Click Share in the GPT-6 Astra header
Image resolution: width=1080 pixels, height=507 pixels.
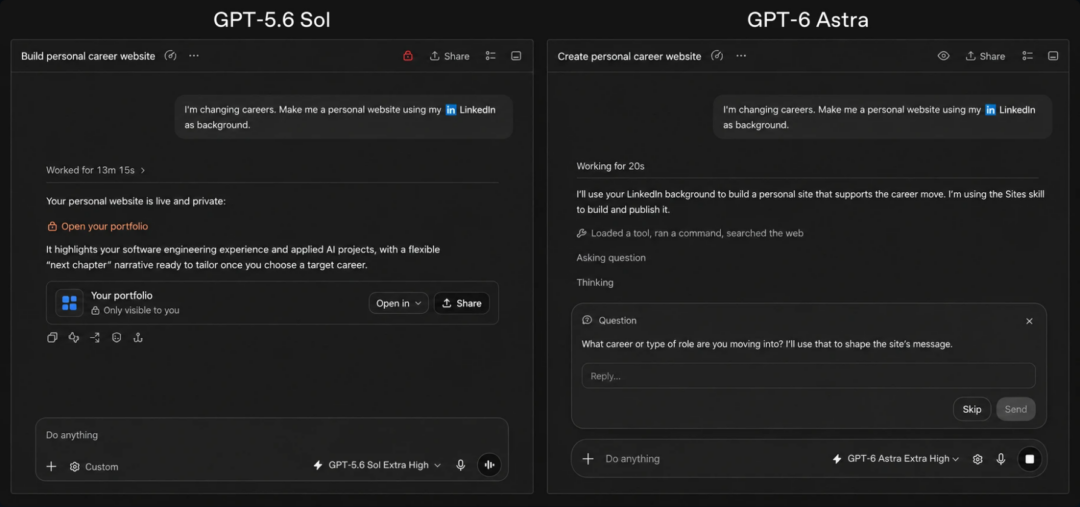click(985, 56)
